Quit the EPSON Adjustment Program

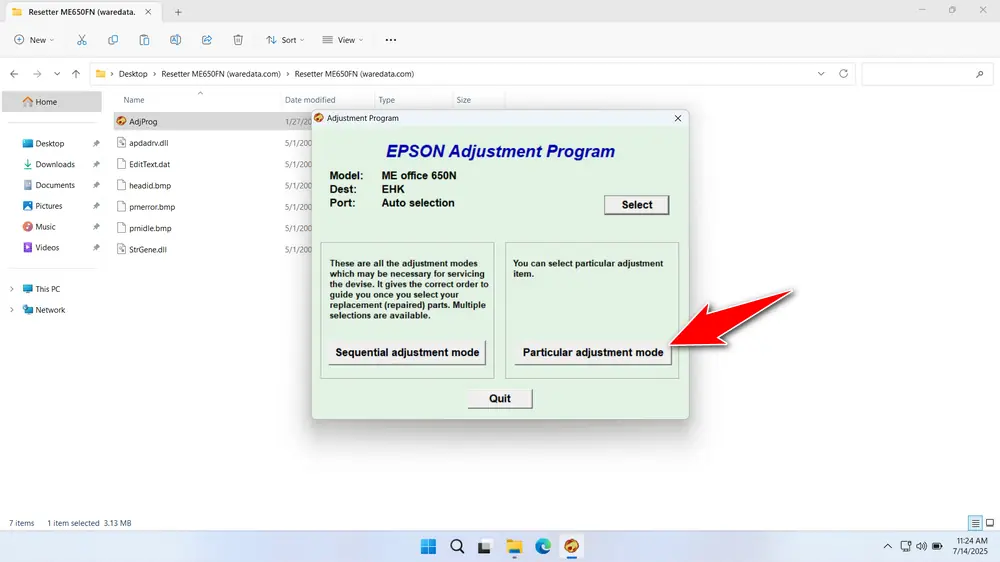(x=499, y=398)
